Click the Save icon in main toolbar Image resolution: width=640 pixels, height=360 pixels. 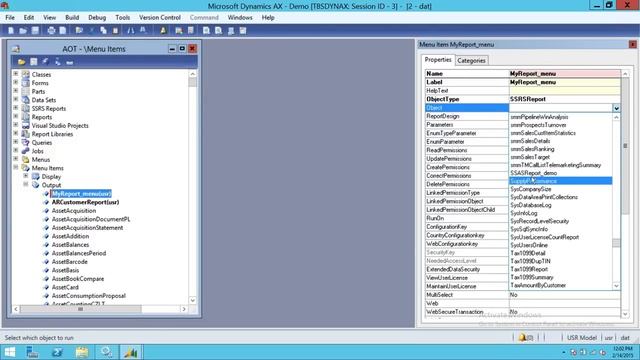36,31
